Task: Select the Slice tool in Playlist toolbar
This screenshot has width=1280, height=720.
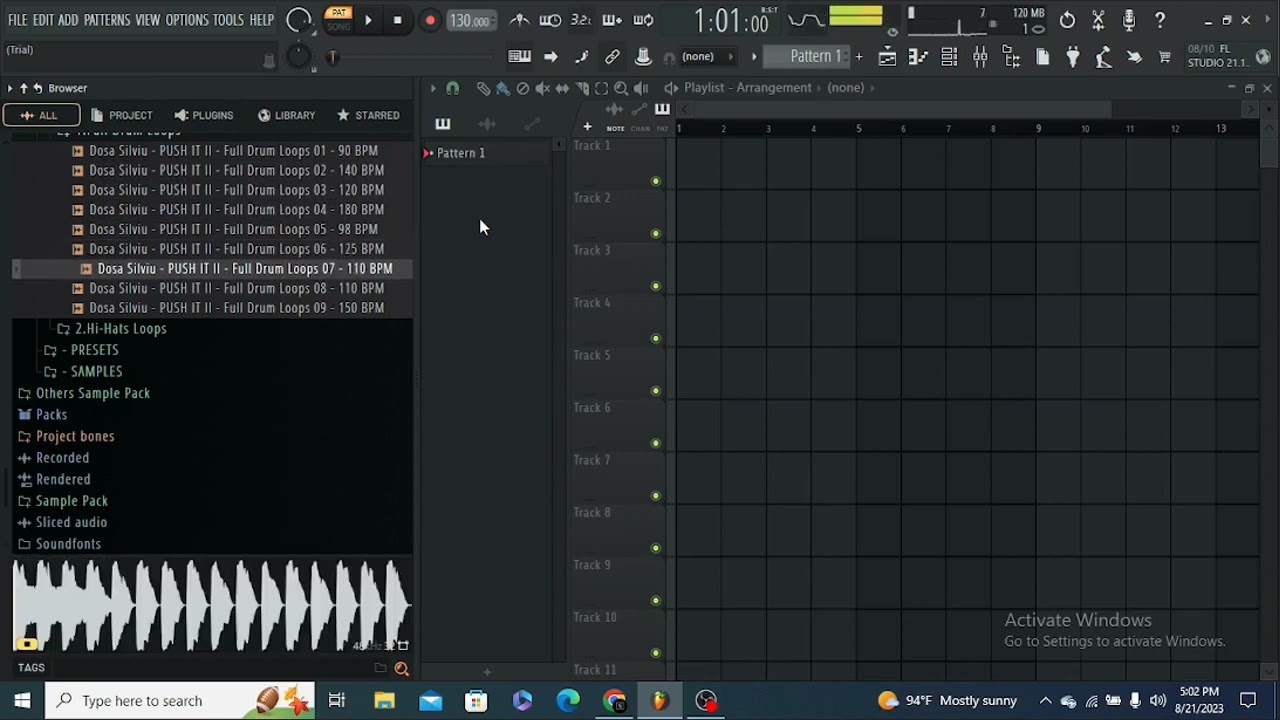Action: click(x=582, y=88)
